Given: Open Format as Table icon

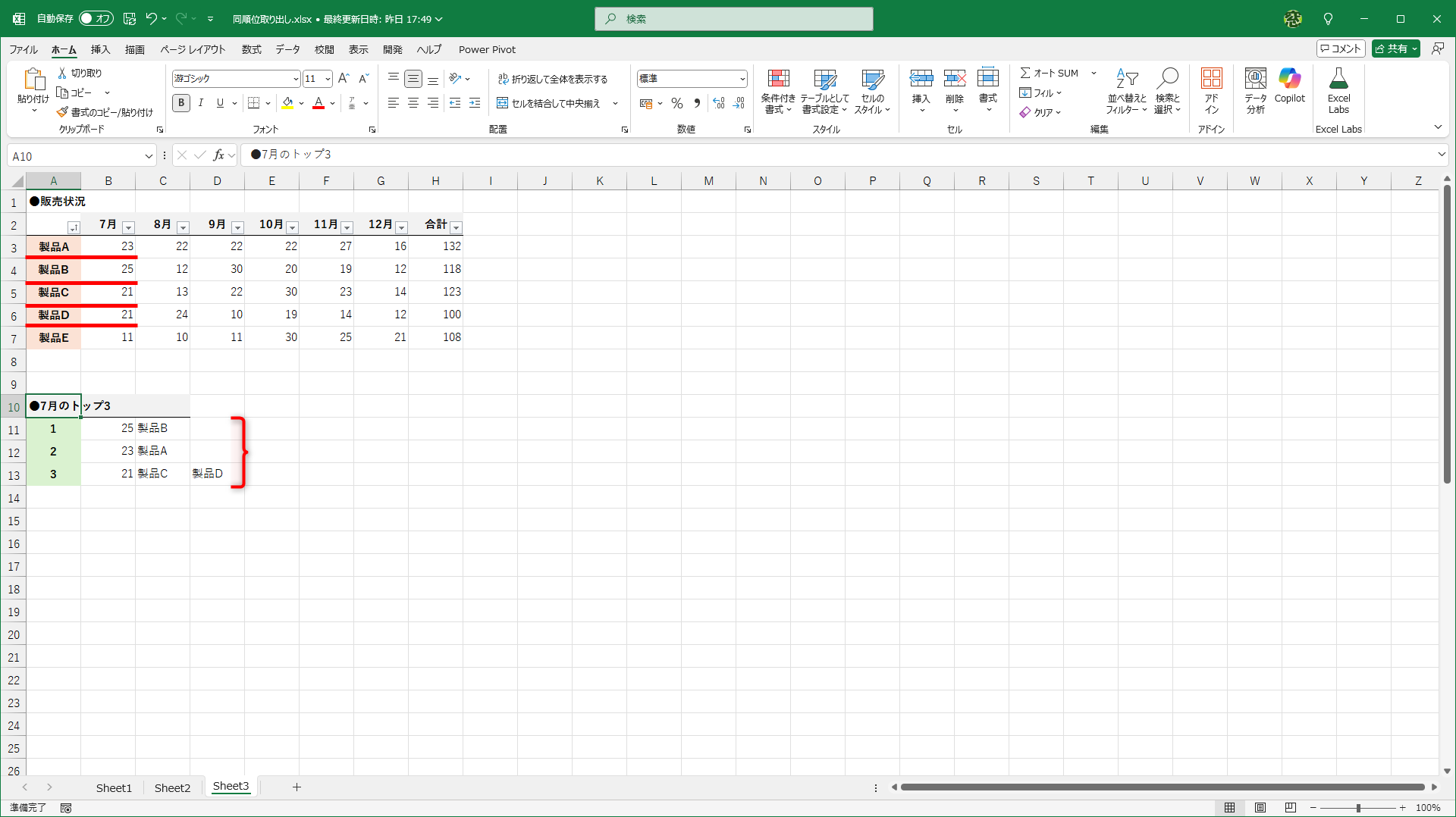Looking at the screenshot, I should point(824,79).
